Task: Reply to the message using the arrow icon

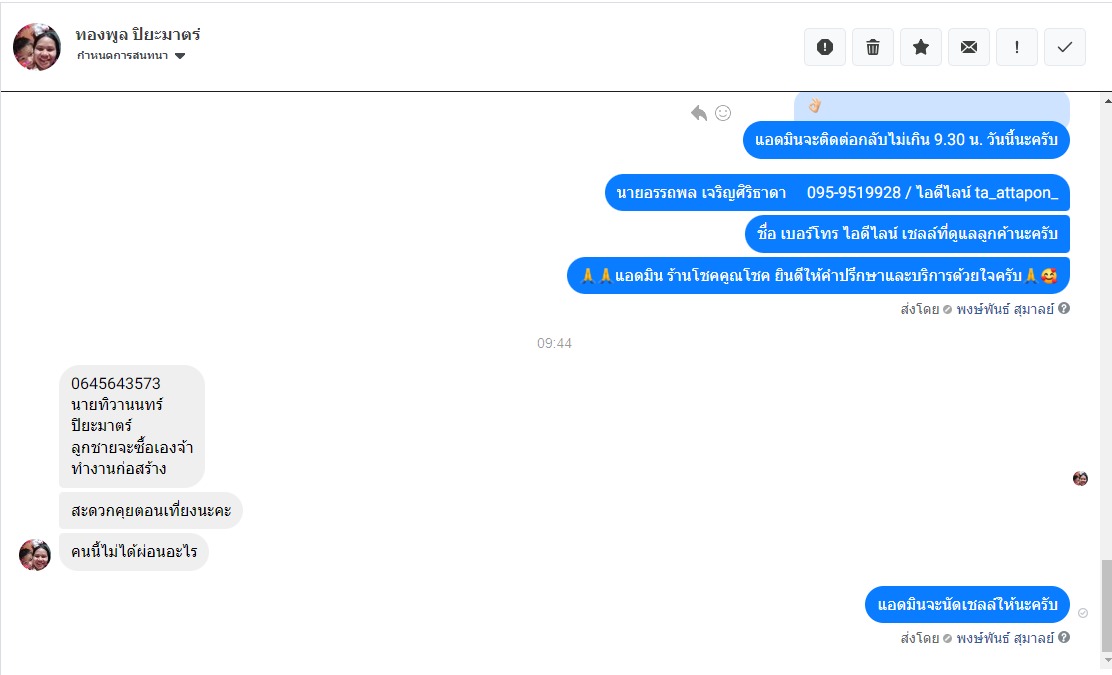Action: 699,113
